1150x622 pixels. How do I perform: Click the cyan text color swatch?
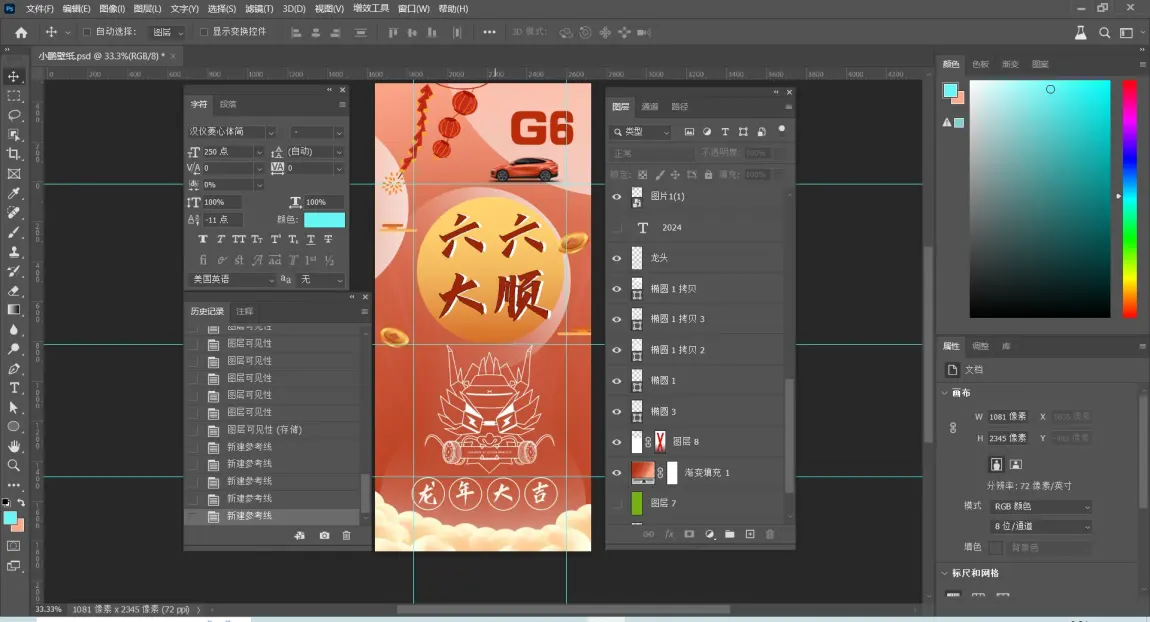324,220
